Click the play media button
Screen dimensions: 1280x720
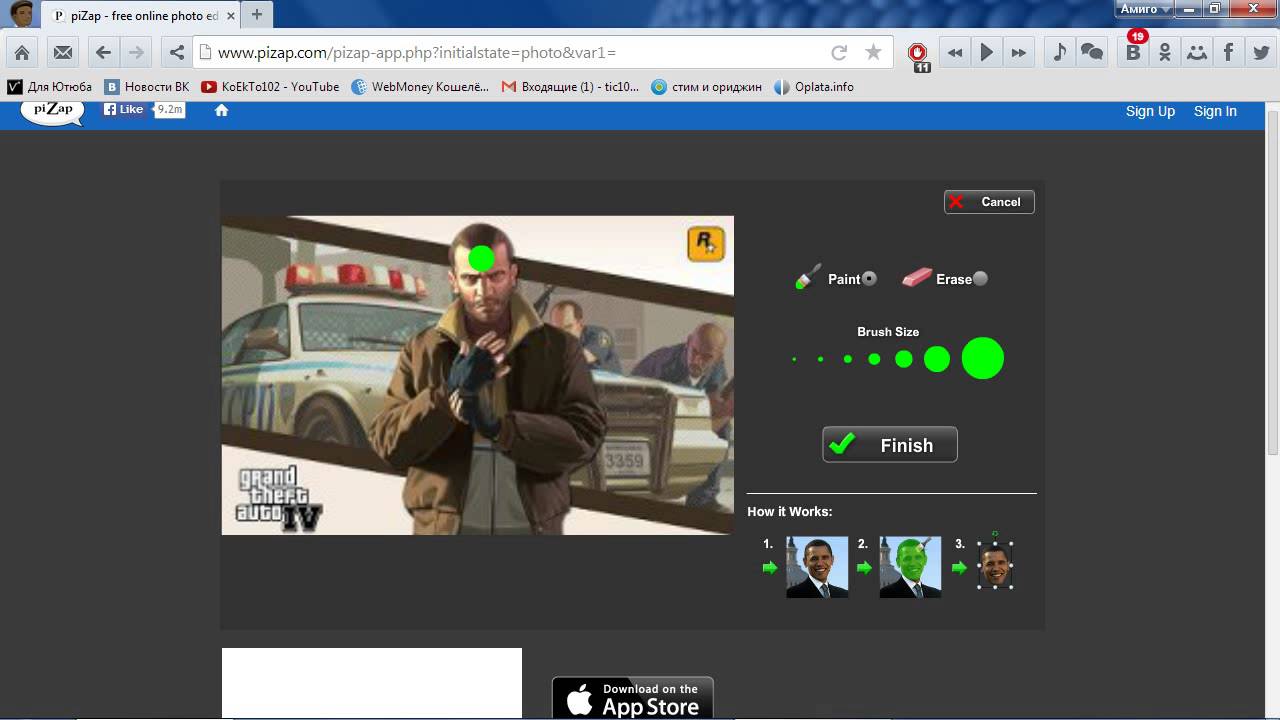(x=987, y=53)
